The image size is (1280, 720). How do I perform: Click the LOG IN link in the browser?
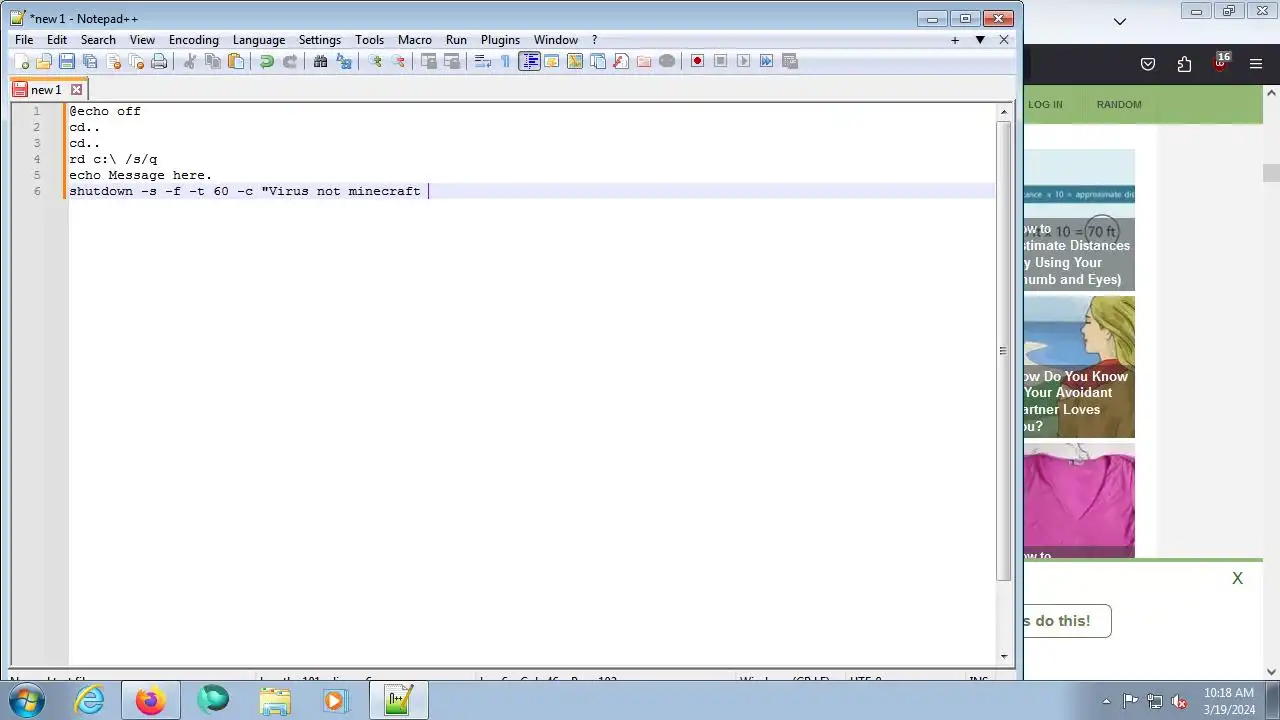coord(1045,104)
